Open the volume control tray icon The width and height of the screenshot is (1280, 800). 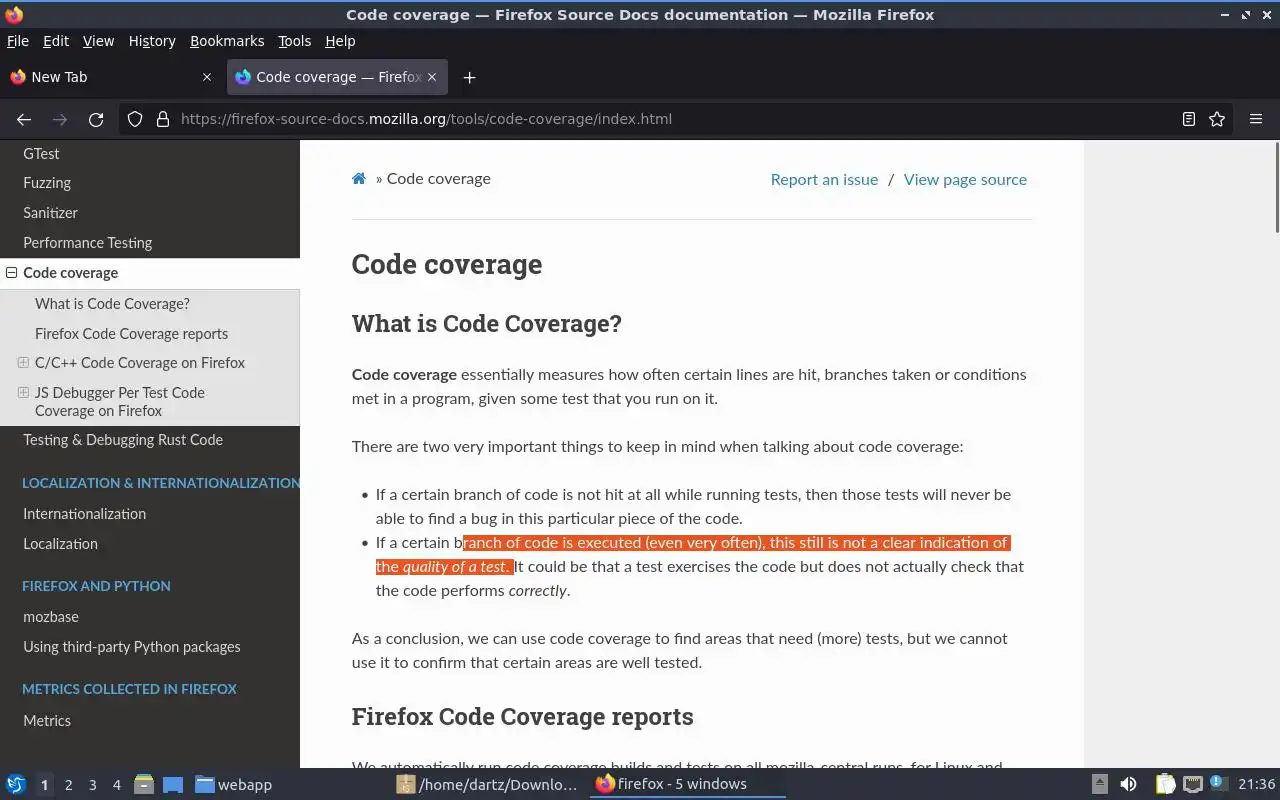point(1128,784)
